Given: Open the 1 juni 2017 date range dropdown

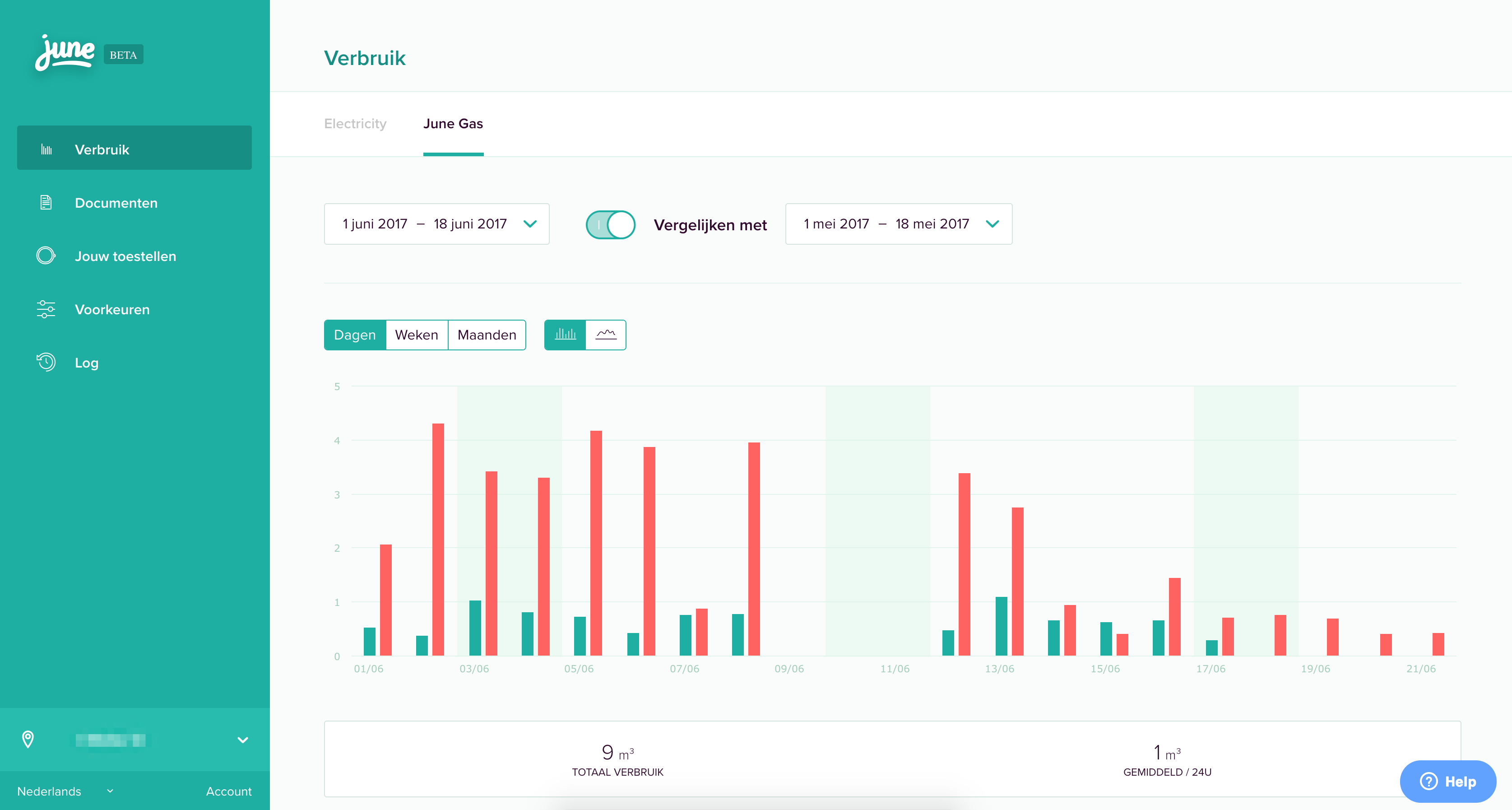Looking at the screenshot, I should coord(436,223).
